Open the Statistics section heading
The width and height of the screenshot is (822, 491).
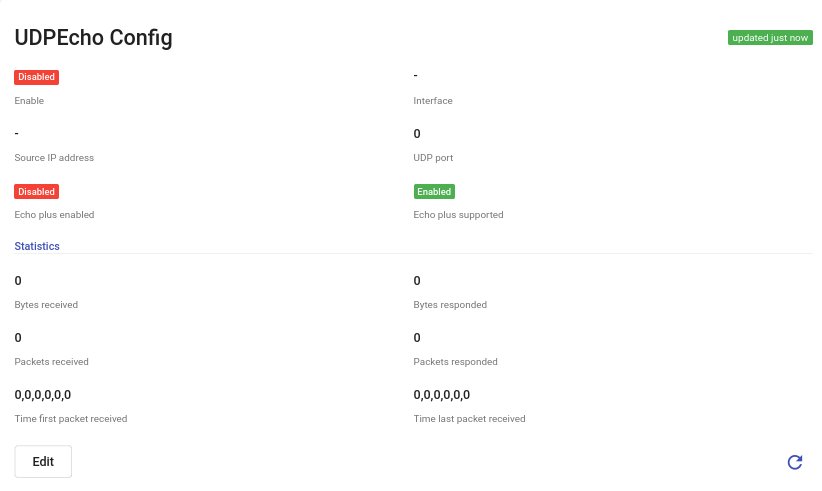37,246
